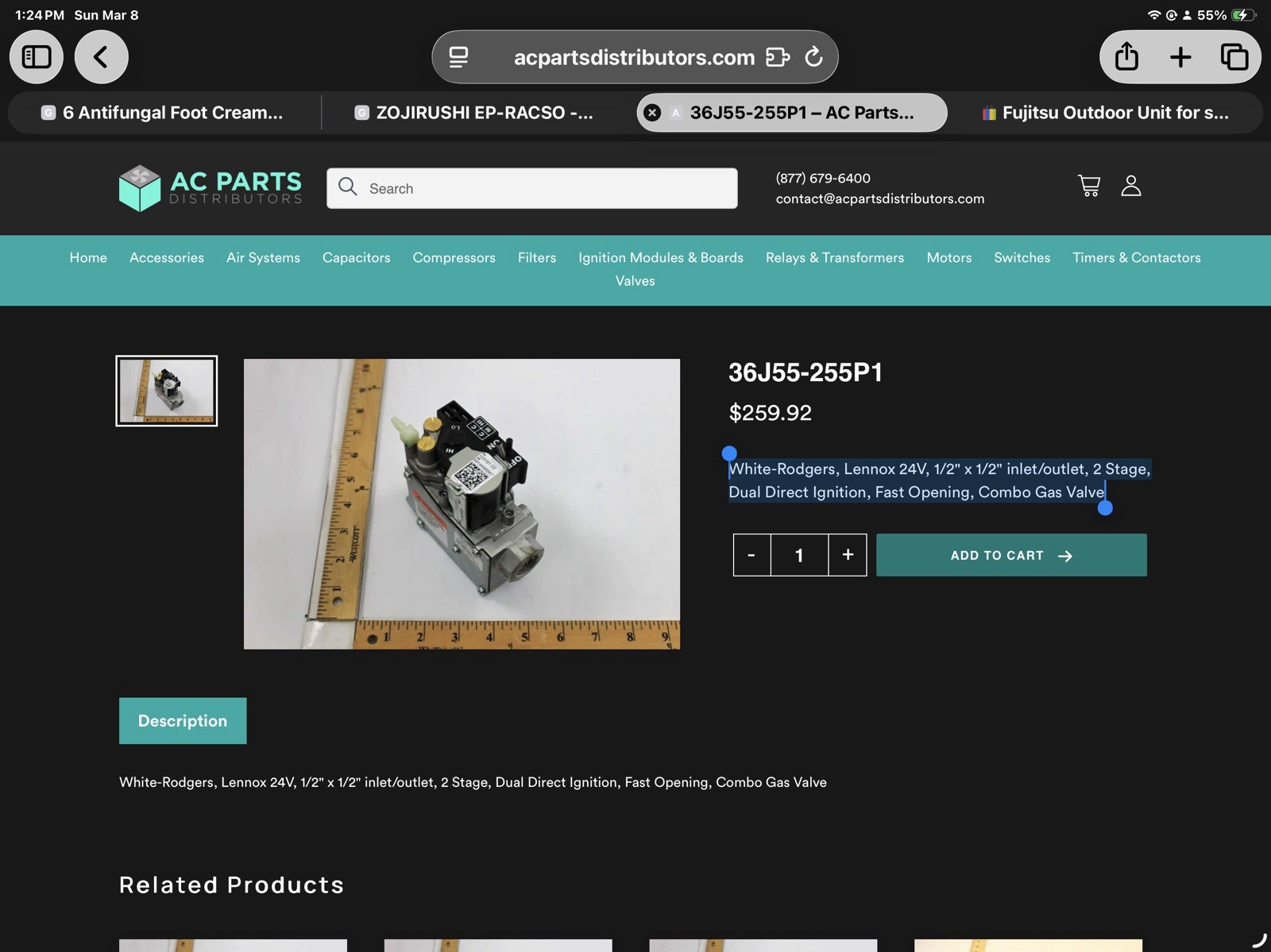Open the page menu icon in address bar
This screenshot has height=952, width=1271.
pos(458,57)
